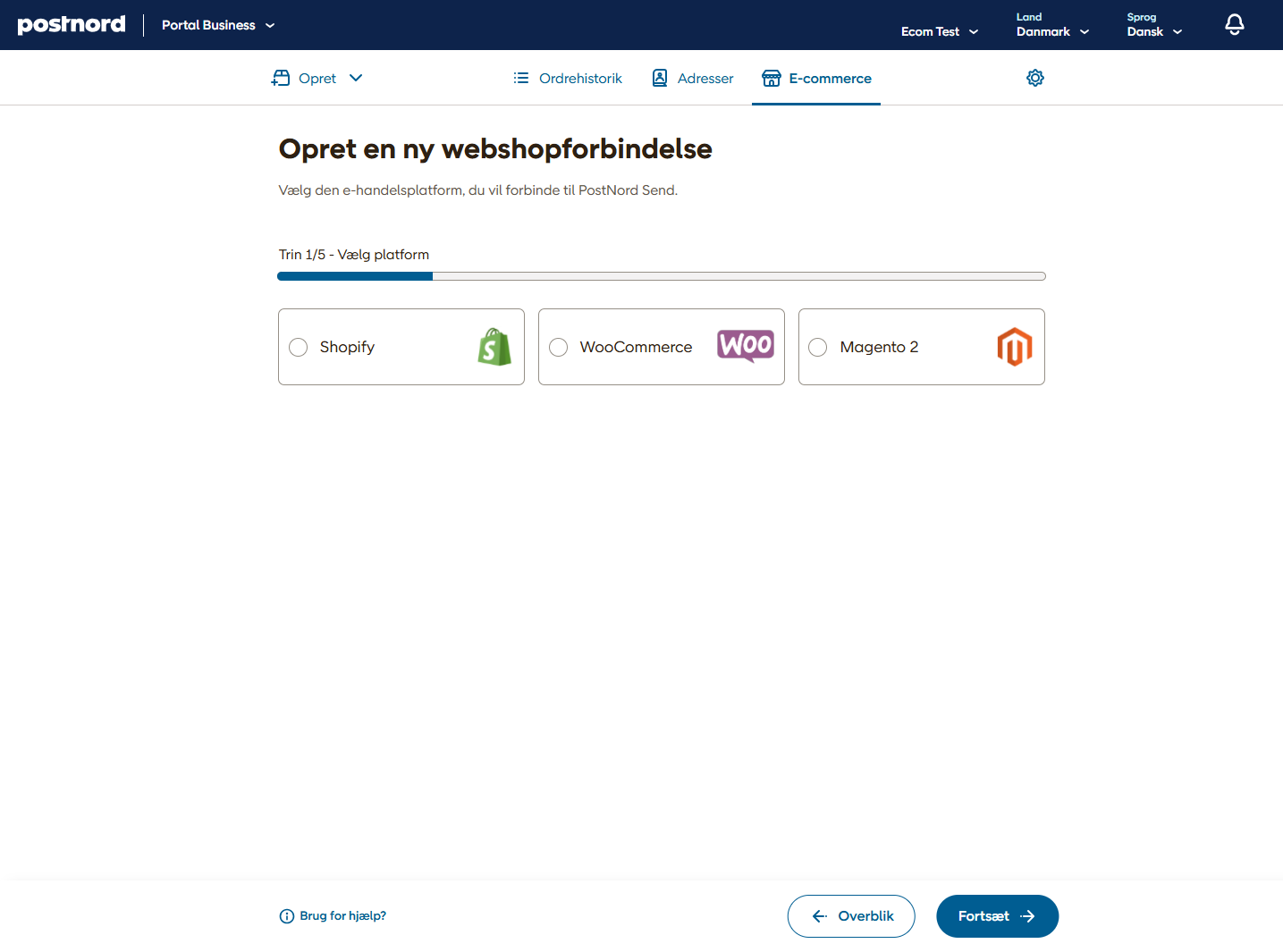Click the 'Opret en ny webshopforbindelse' heading

(x=495, y=148)
